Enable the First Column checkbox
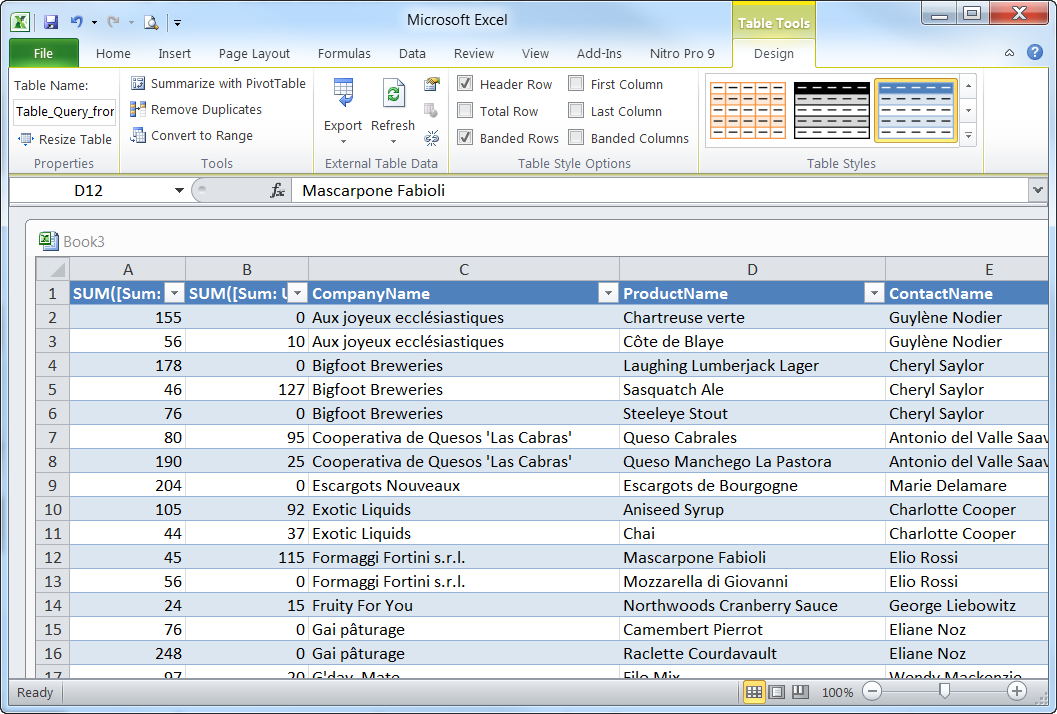Screen dimensions: 1057x714 click(x=576, y=84)
